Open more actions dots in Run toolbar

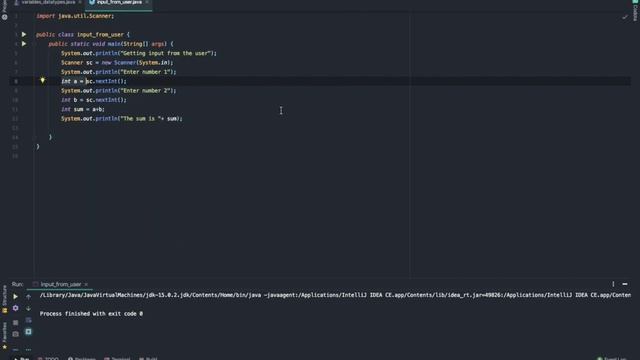pos(29,349)
